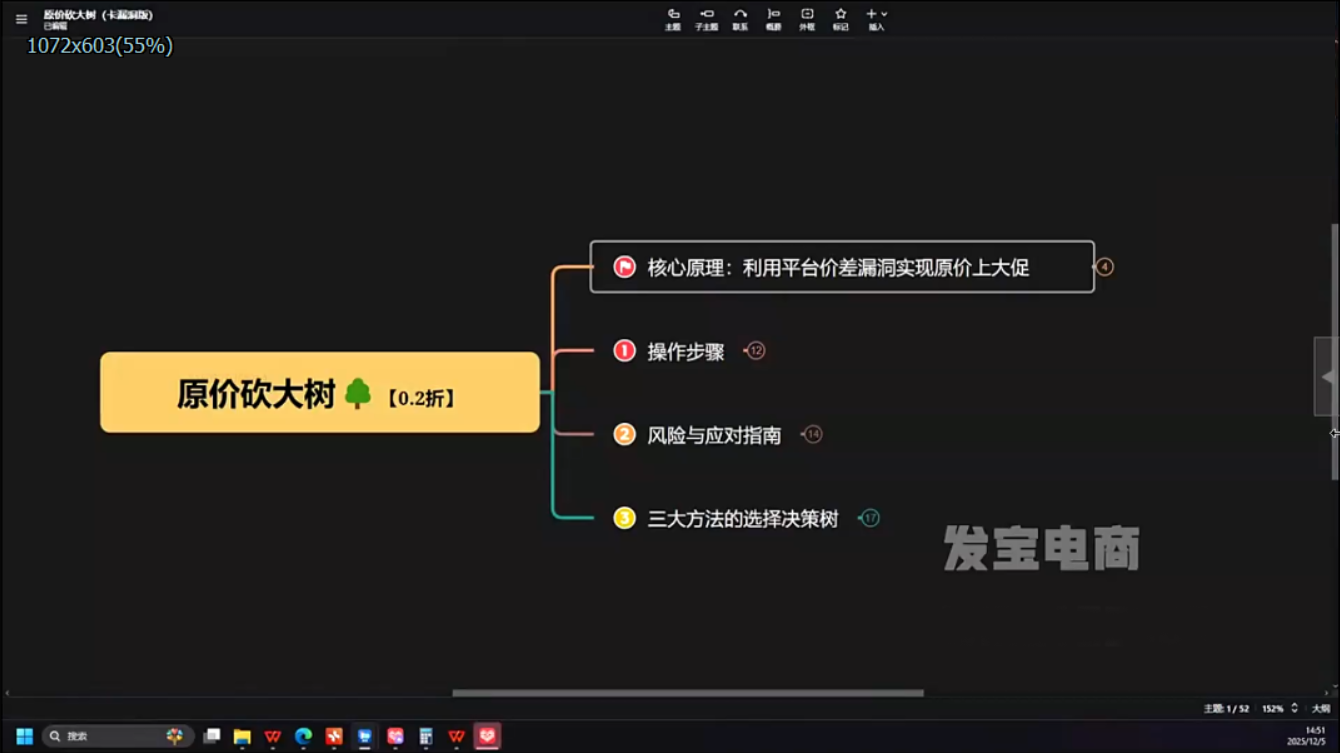The height and width of the screenshot is (753, 1340).
Task: Add a relationship with the 联系 tool
Action: coord(739,19)
